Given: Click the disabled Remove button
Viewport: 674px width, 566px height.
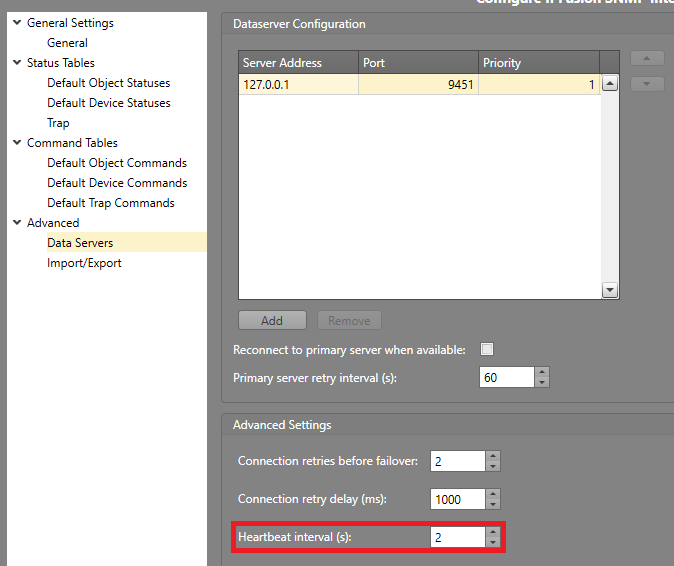Looking at the screenshot, I should point(349,321).
